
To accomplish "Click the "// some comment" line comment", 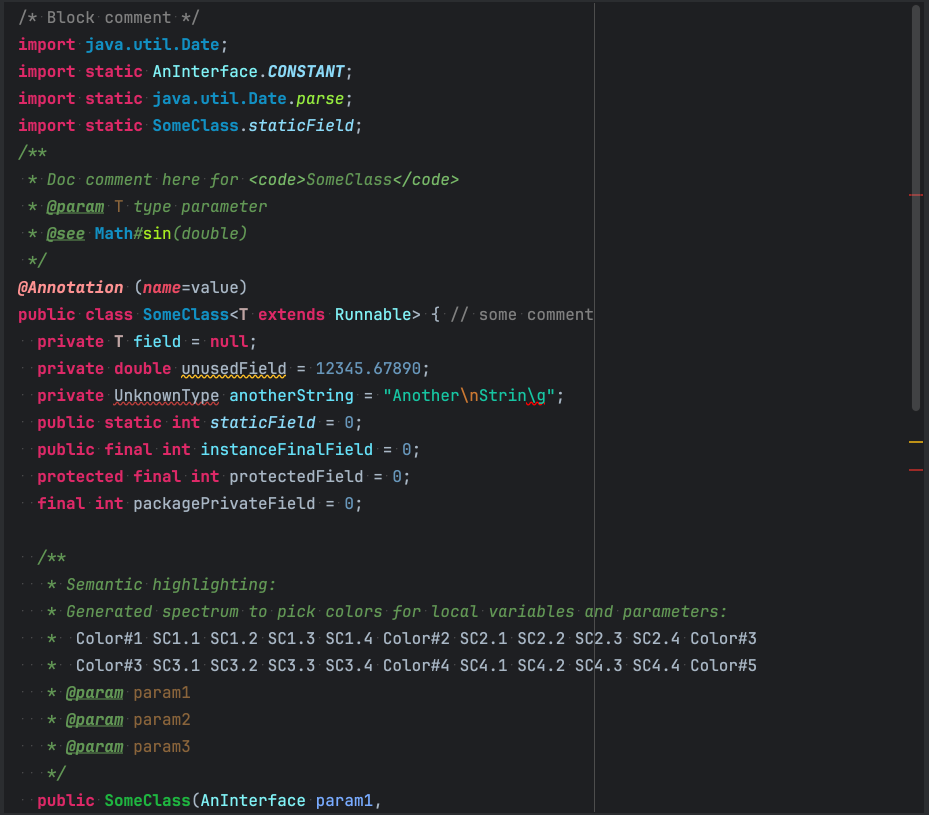I will point(521,315).
